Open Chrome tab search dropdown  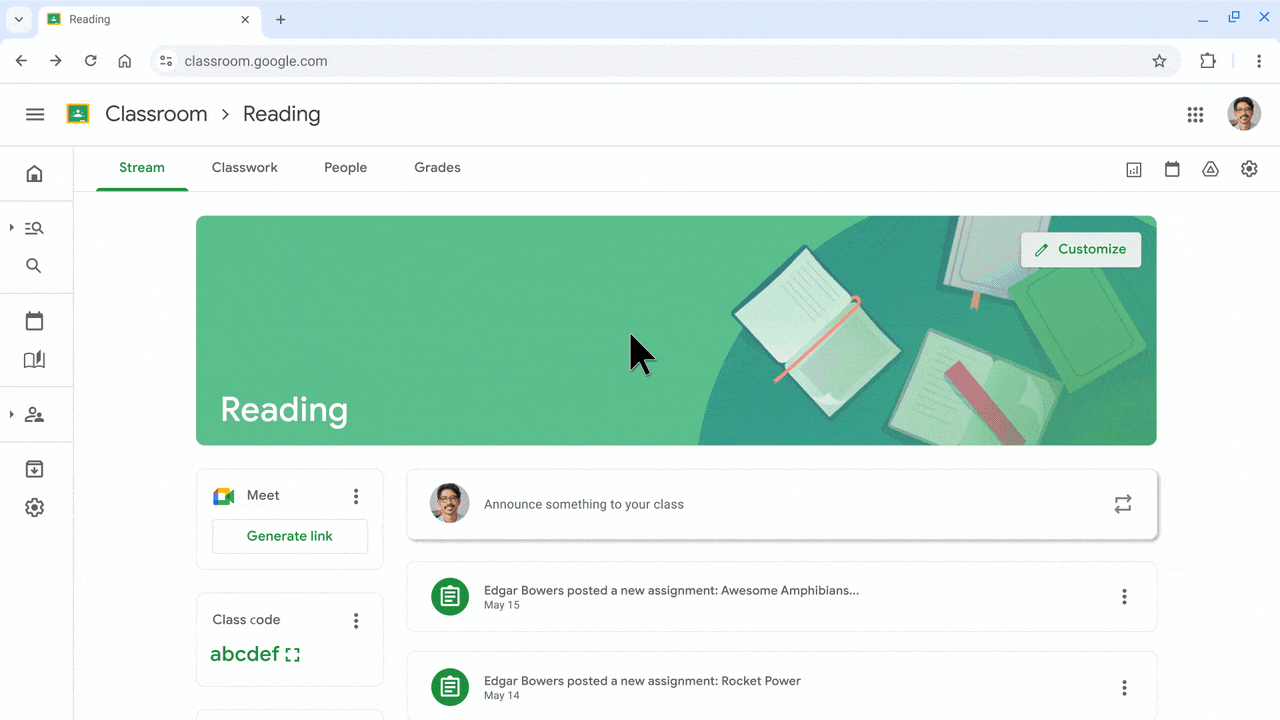(x=18, y=19)
